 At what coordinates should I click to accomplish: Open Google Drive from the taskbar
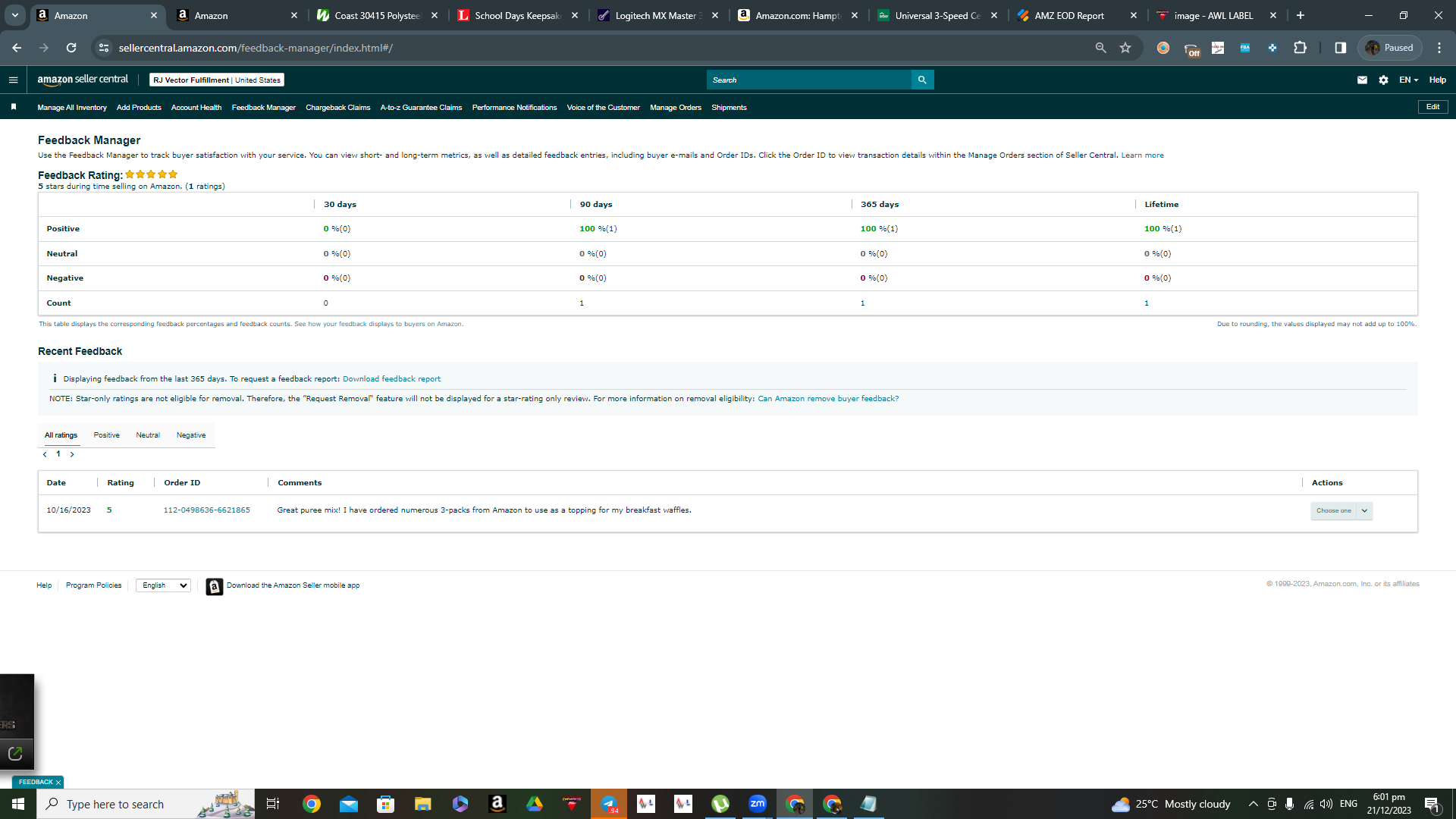pos(535,804)
